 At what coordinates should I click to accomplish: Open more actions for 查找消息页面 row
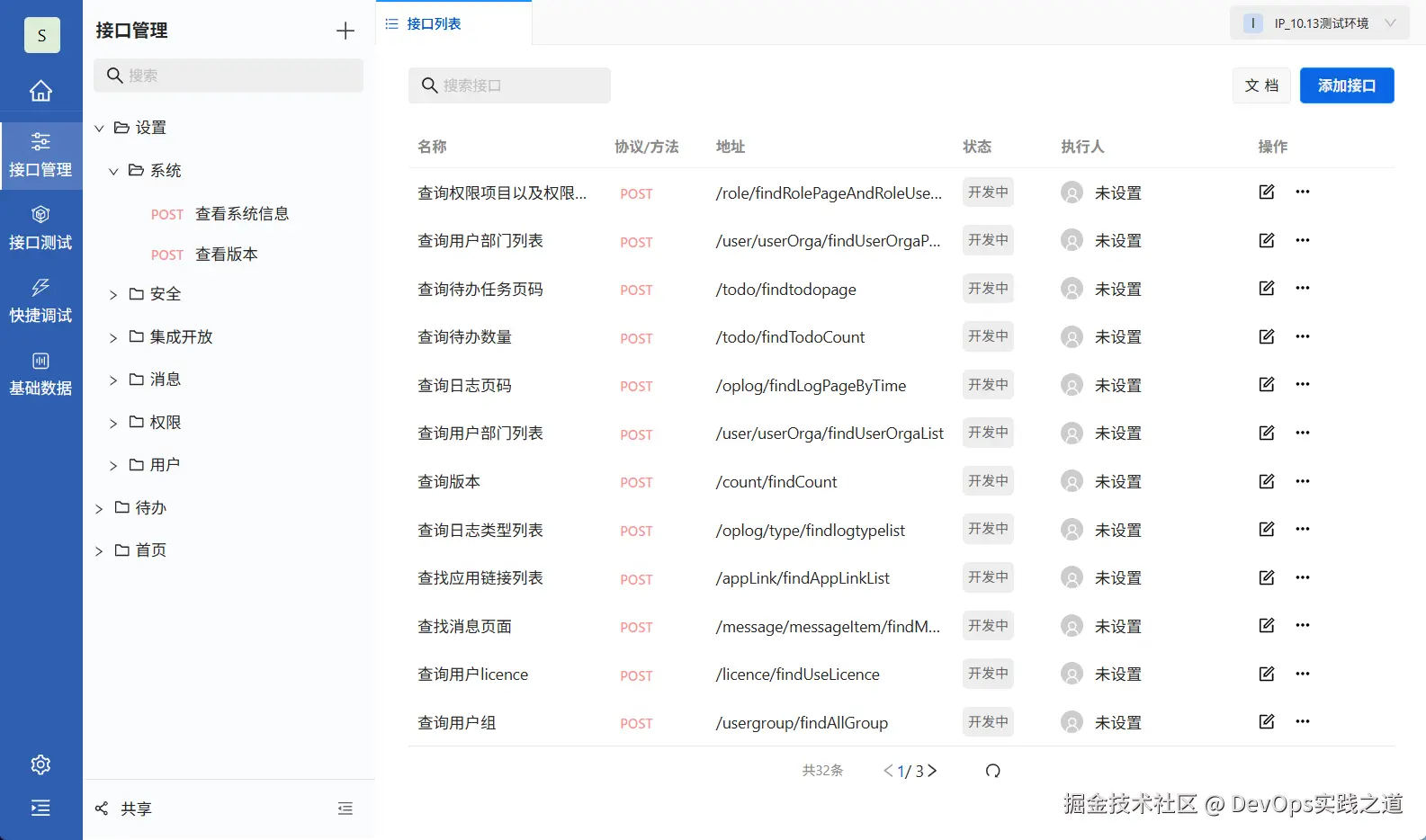(1303, 625)
